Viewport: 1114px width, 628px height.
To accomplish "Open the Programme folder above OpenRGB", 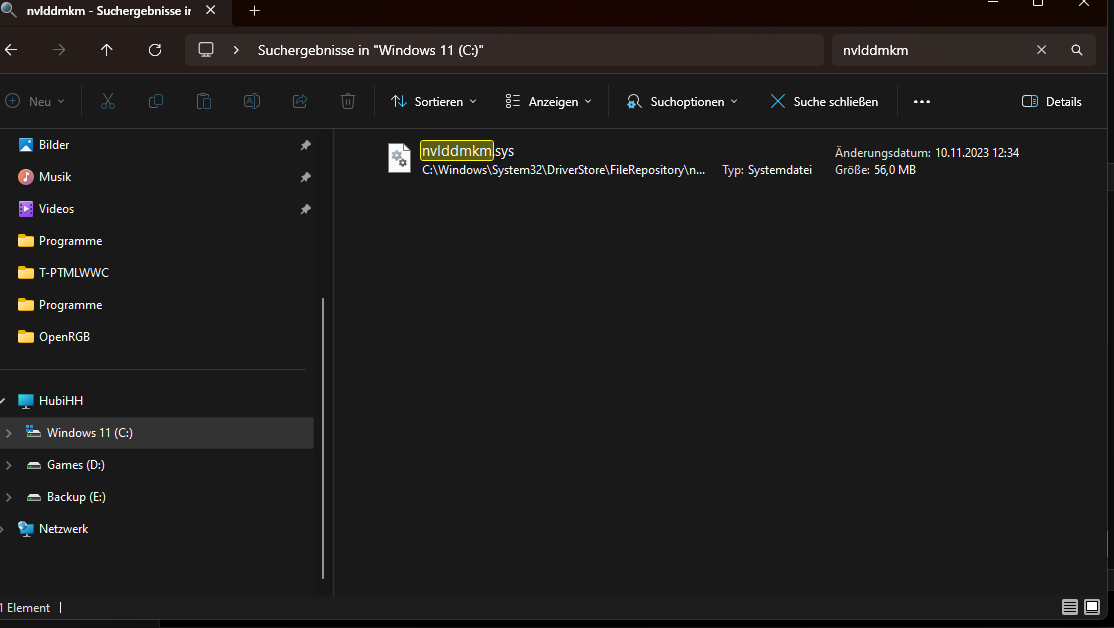I will point(70,305).
